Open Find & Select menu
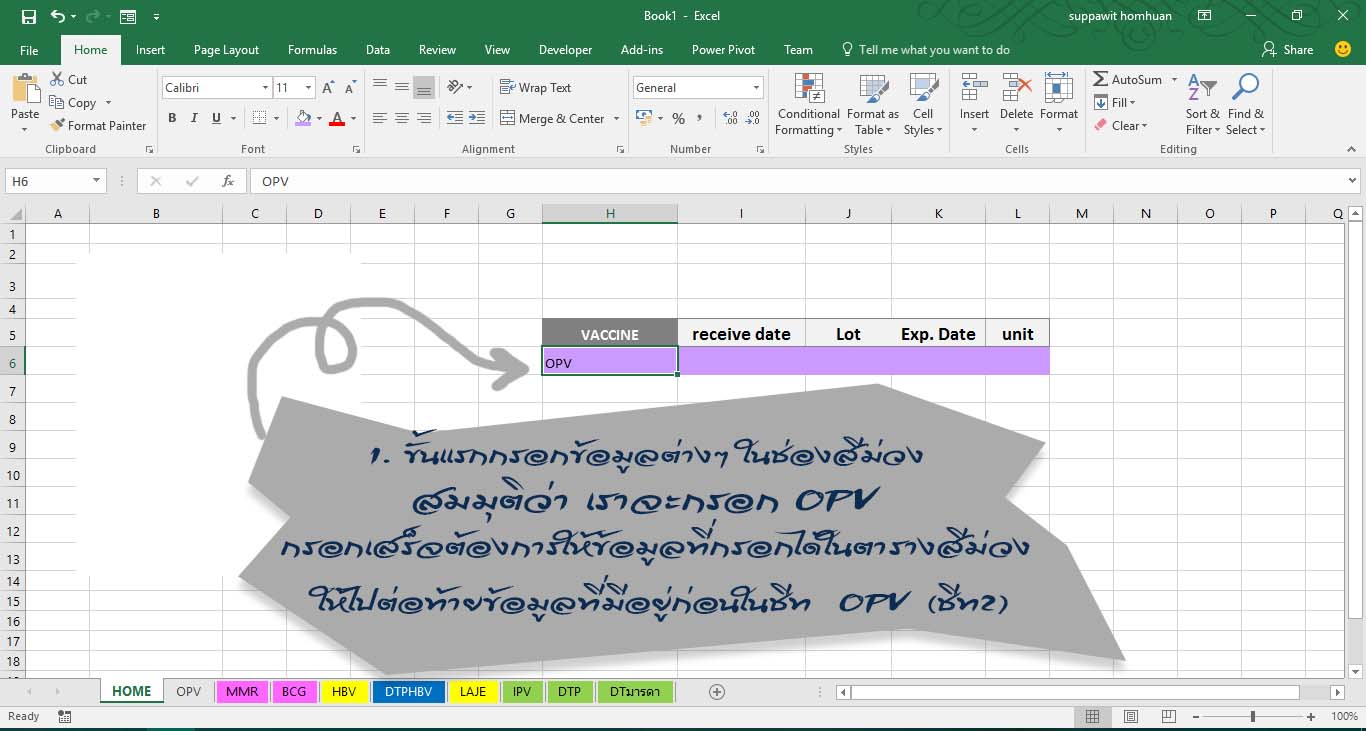 coord(1246,105)
